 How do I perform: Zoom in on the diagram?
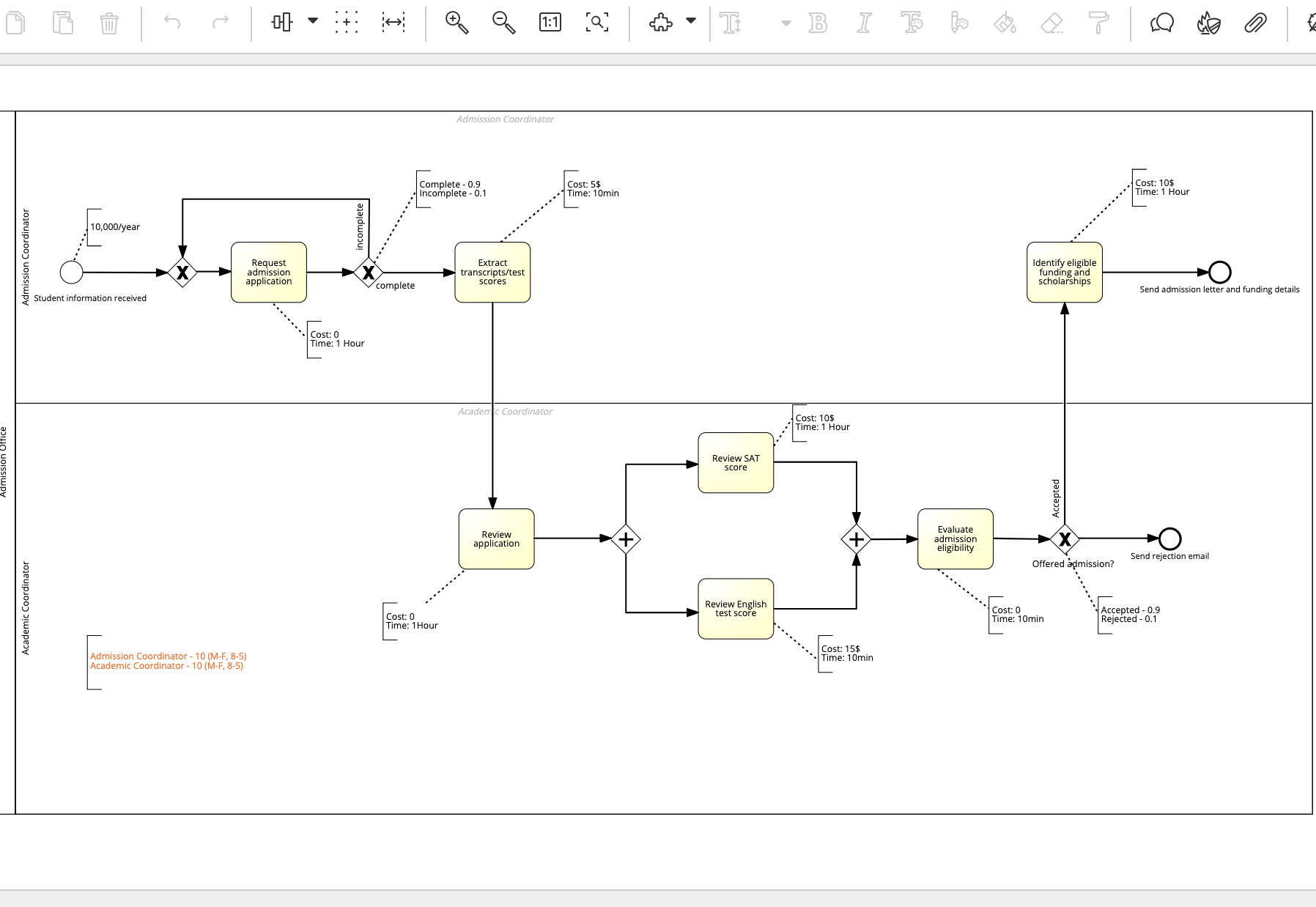(x=457, y=23)
